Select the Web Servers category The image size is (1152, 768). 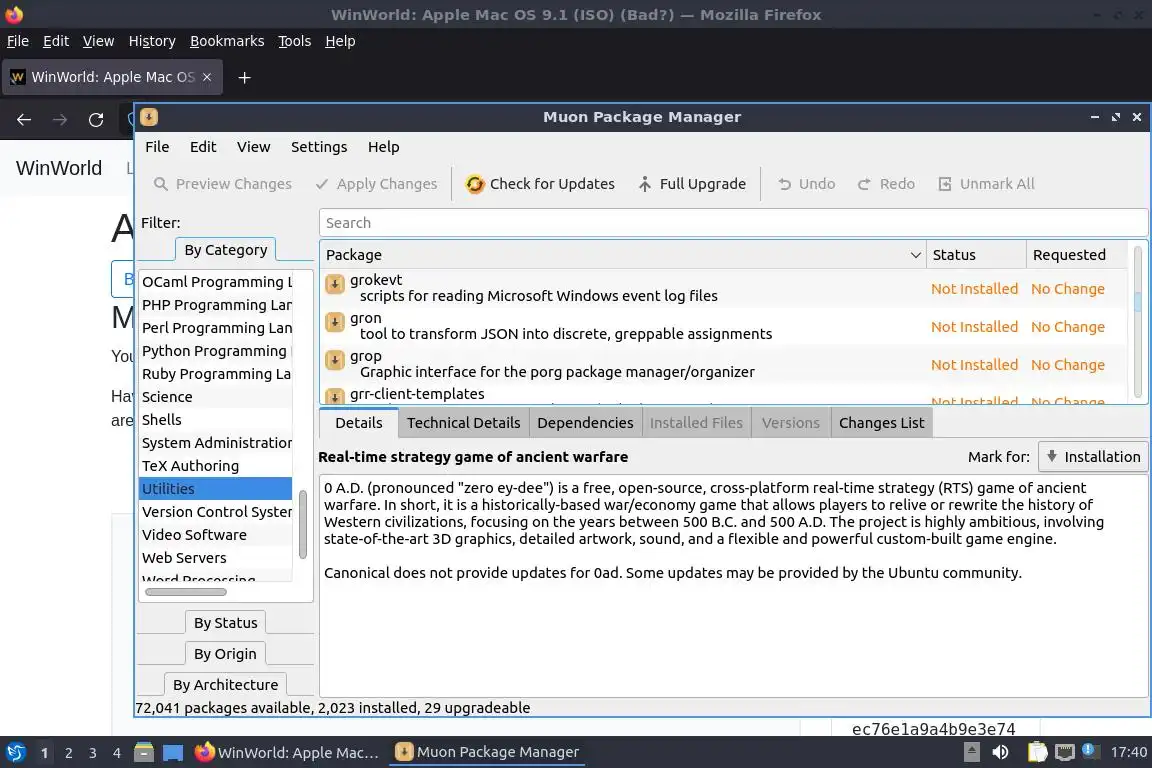coord(215,558)
